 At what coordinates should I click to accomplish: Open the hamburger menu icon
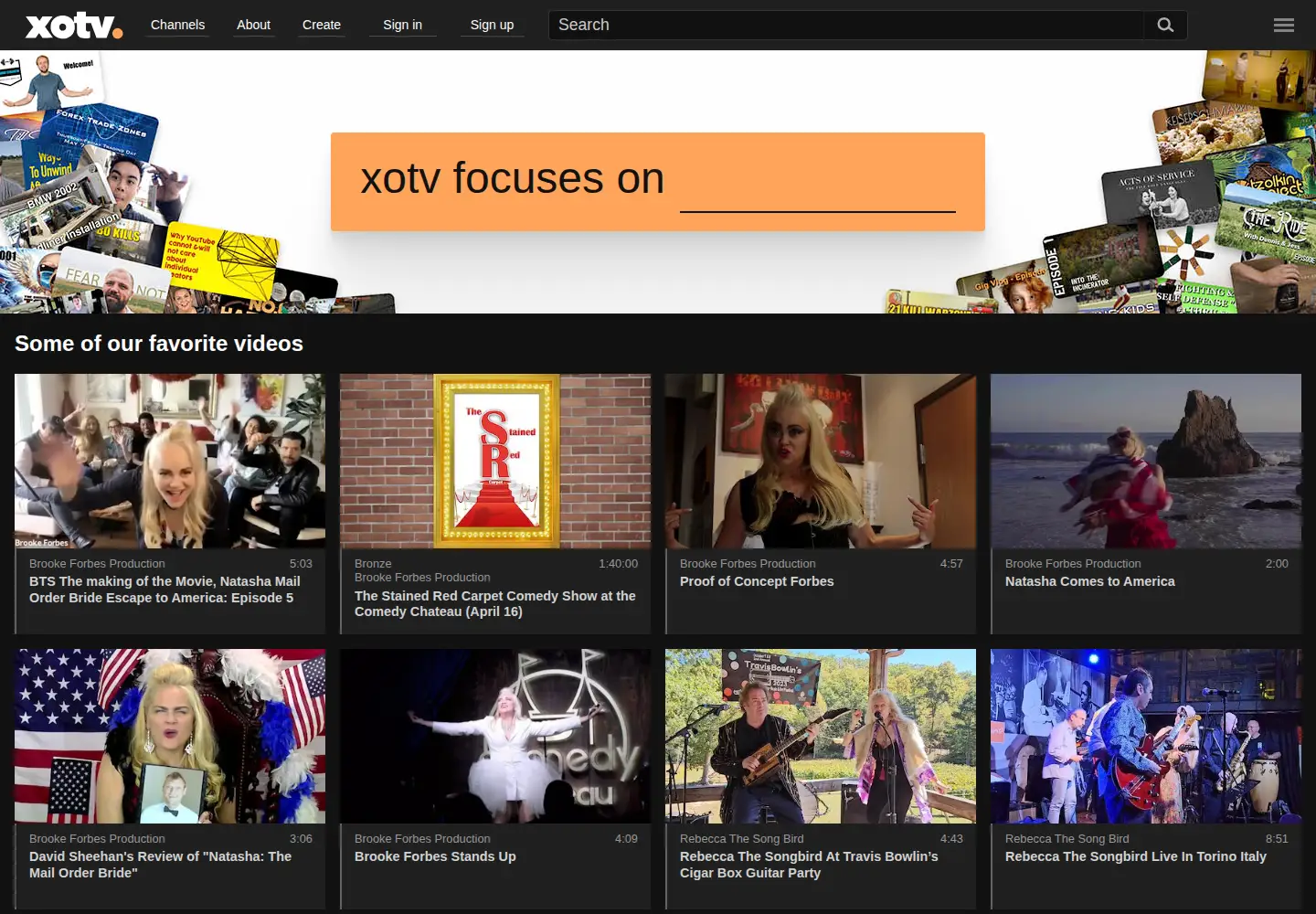[x=1284, y=26]
